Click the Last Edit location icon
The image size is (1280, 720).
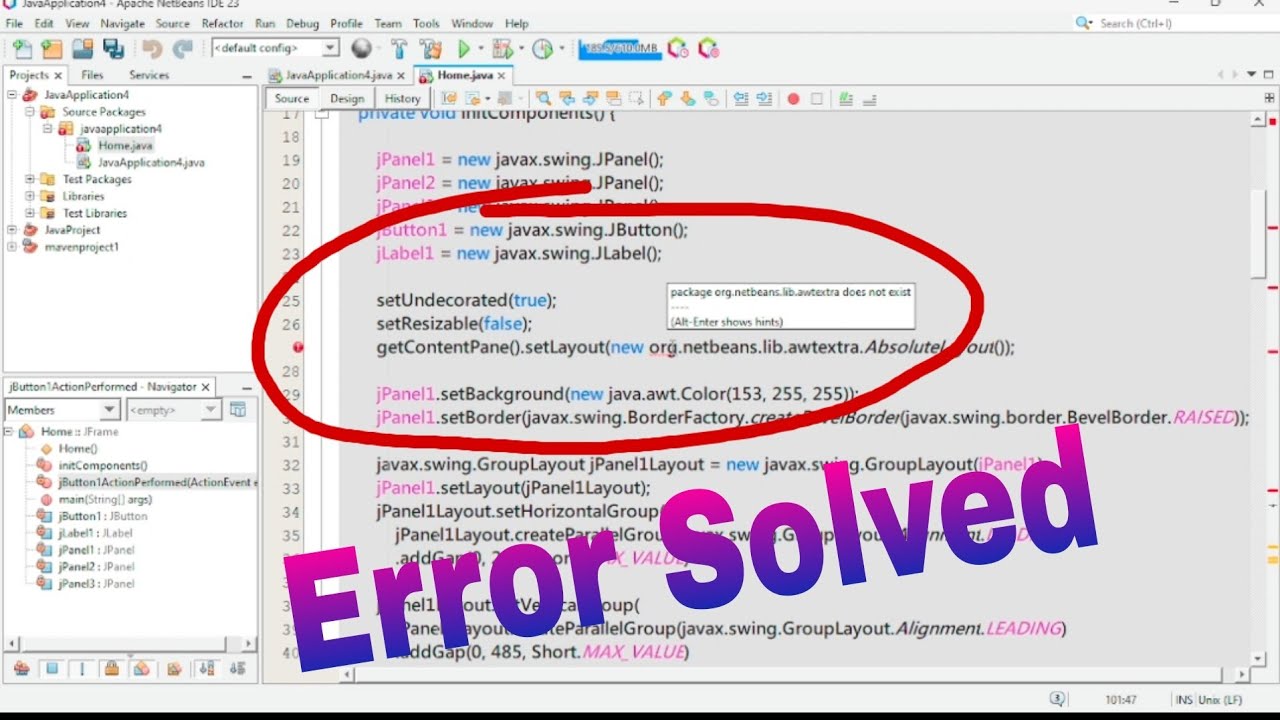click(449, 98)
